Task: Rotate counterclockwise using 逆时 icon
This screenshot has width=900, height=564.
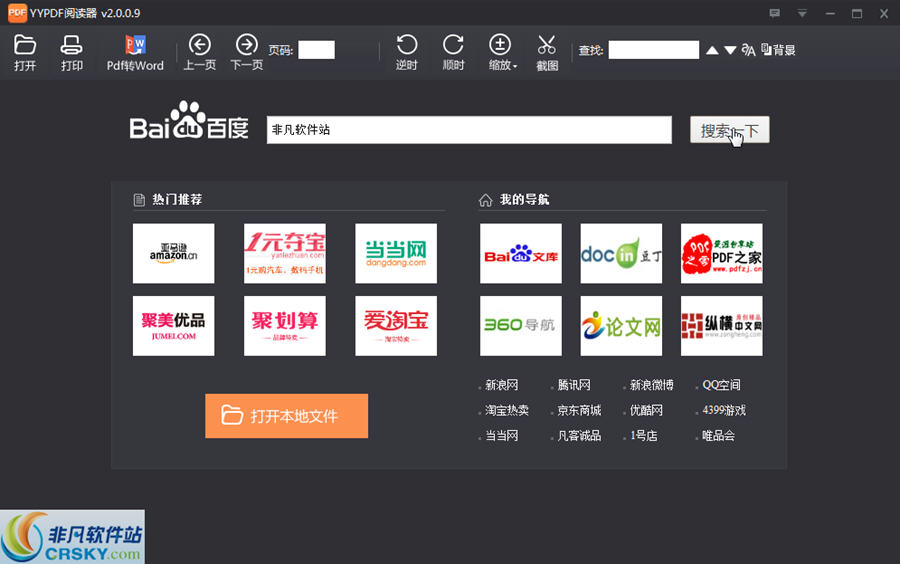Action: [406, 52]
